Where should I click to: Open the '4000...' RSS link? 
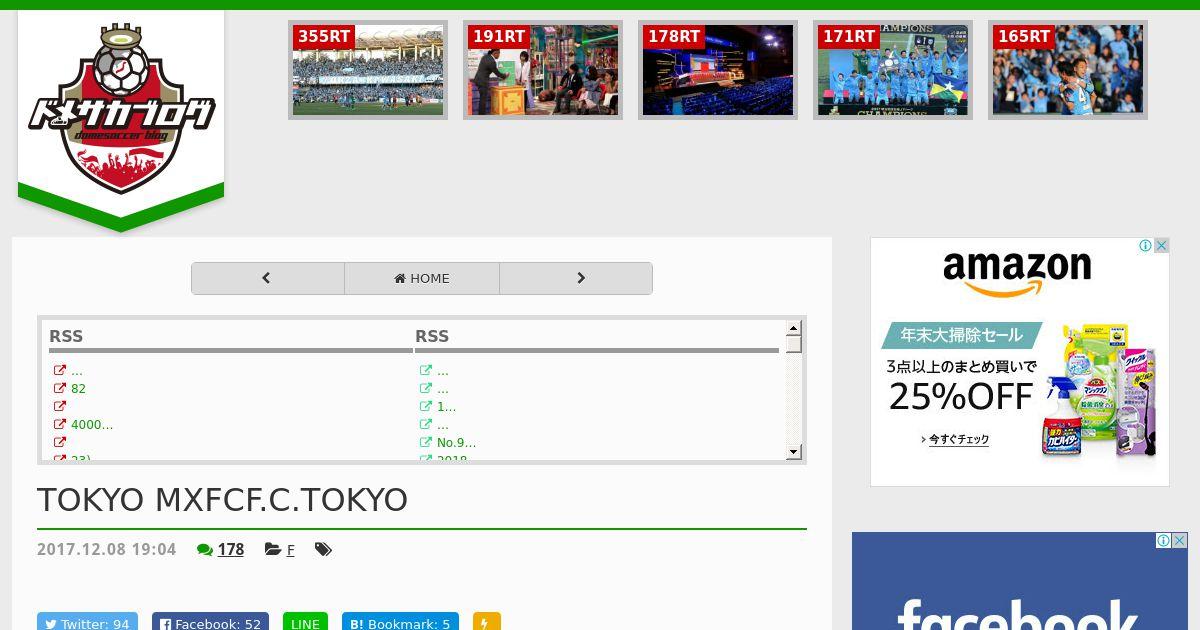pos(92,424)
